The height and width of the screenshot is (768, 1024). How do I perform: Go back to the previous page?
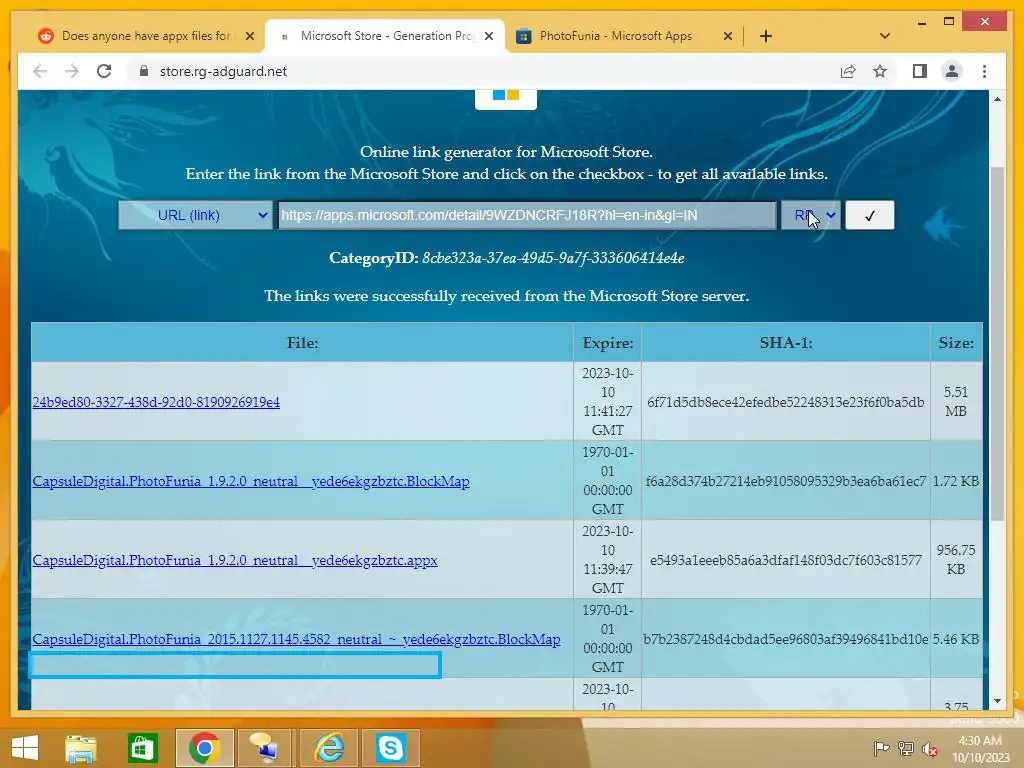click(x=40, y=71)
